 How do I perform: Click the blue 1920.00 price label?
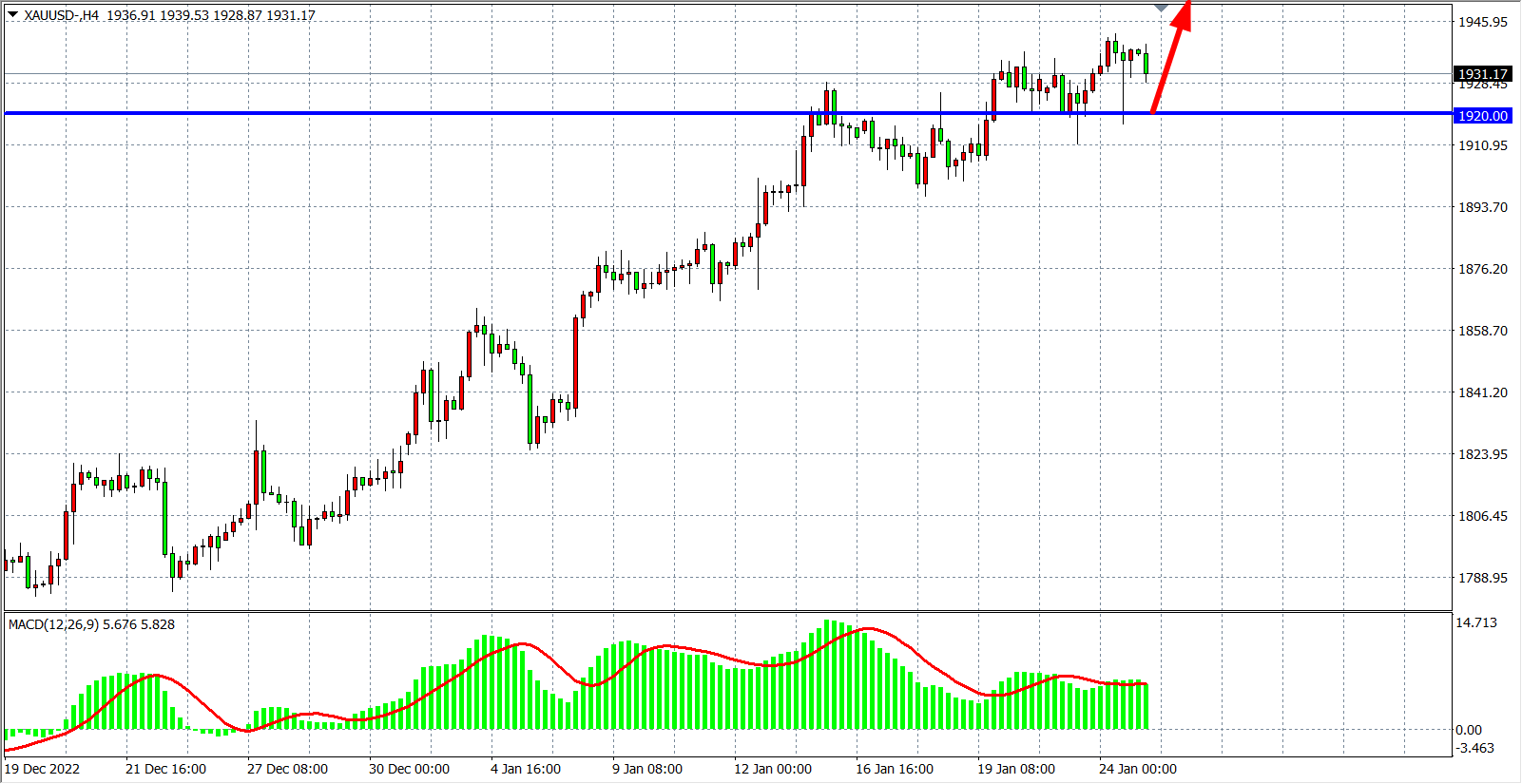pos(1482,116)
